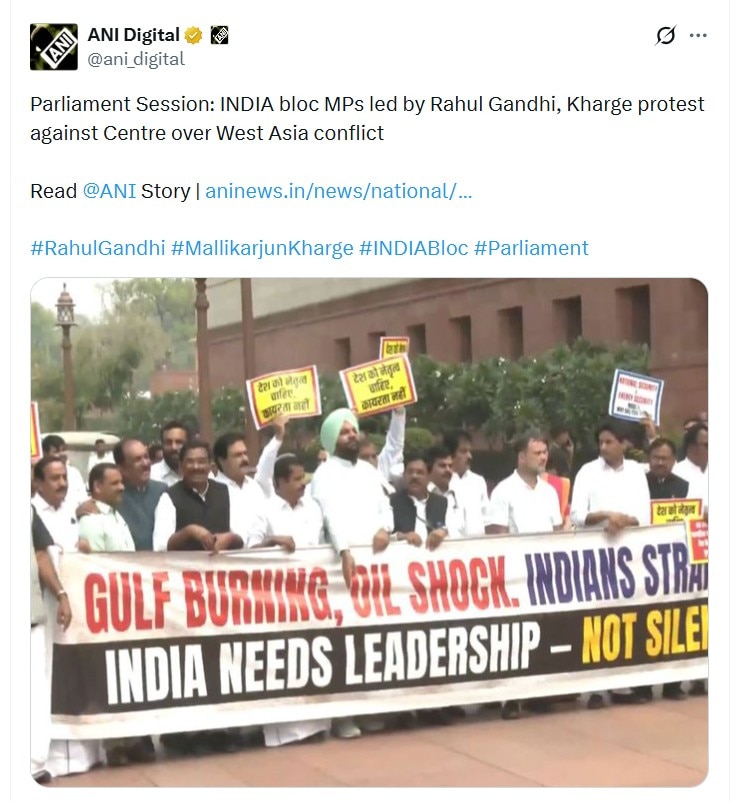Viewport: 740px width, 801px height.
Task: Click the 'Read' word before @ANI
Action: (x=54, y=191)
